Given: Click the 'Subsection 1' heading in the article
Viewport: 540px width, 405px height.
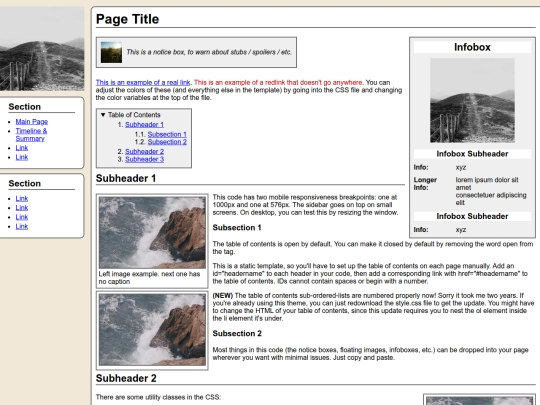Looking at the screenshot, I should [x=237, y=228].
